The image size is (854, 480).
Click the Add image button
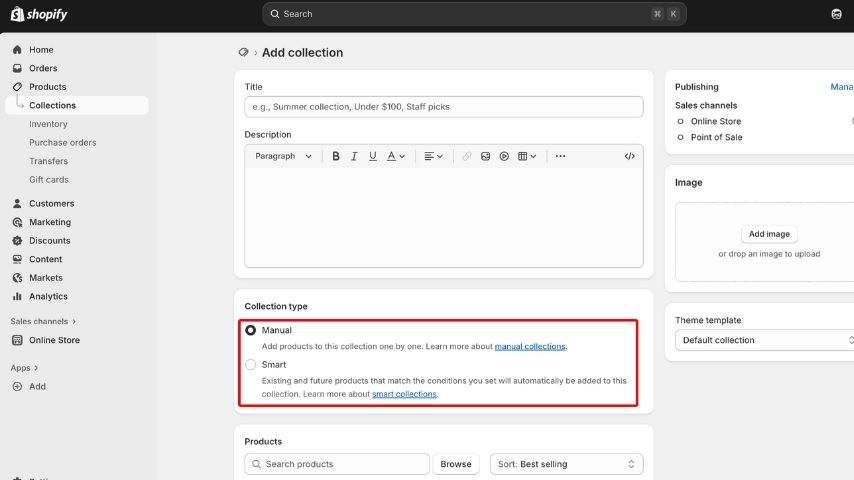(x=769, y=234)
